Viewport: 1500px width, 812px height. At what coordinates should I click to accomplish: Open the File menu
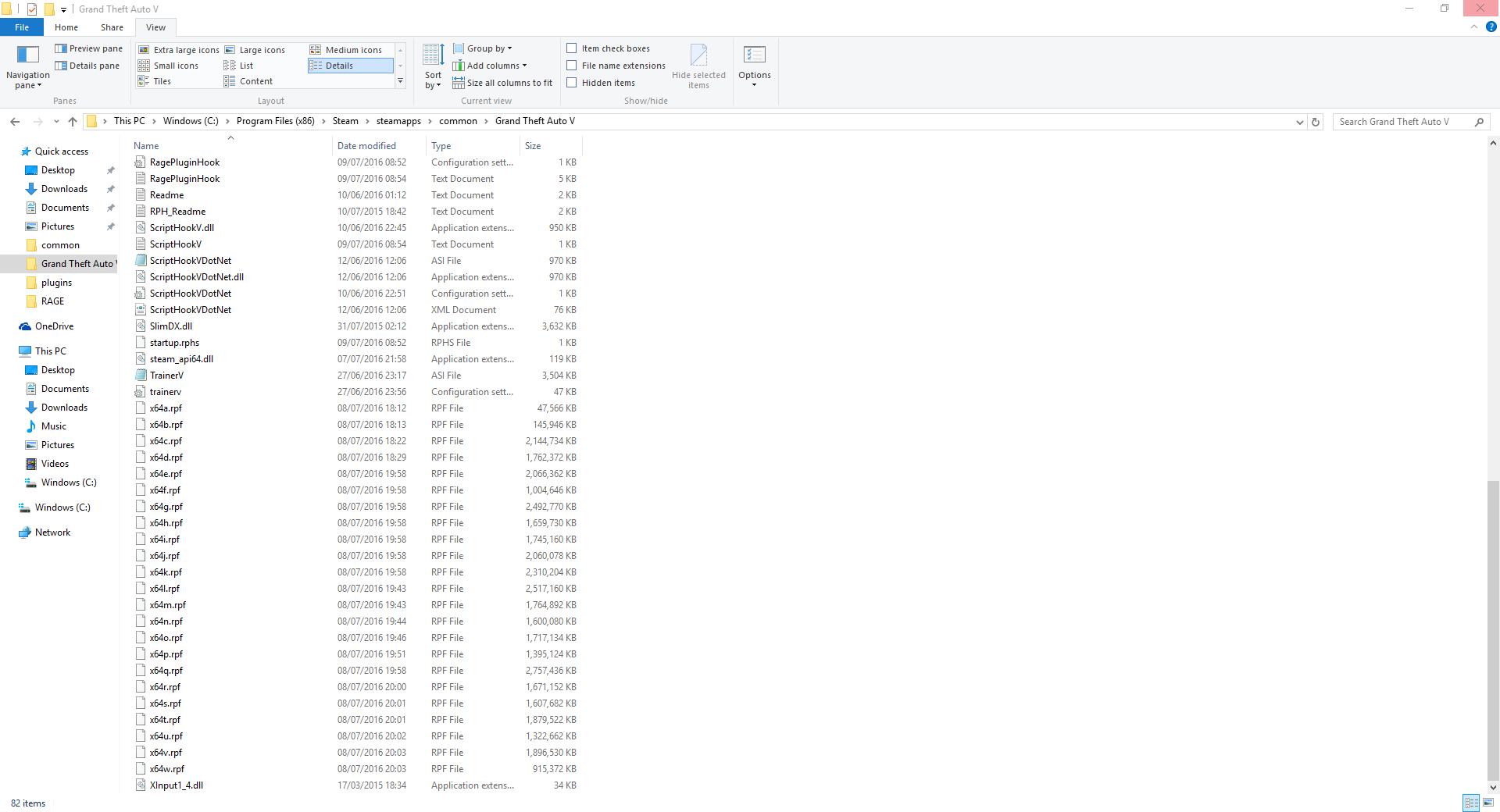[x=22, y=27]
